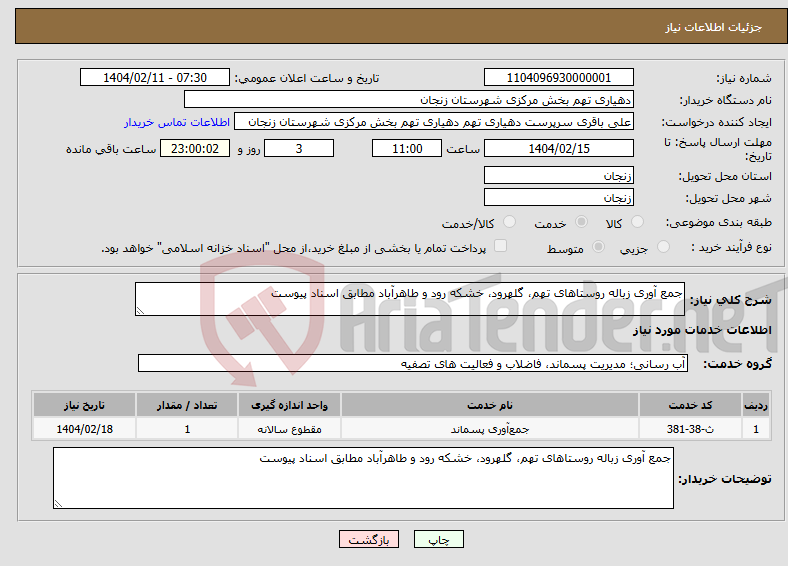The height and width of the screenshot is (566, 788).
Task: Click the buyer organization name field
Action: (x=409, y=100)
